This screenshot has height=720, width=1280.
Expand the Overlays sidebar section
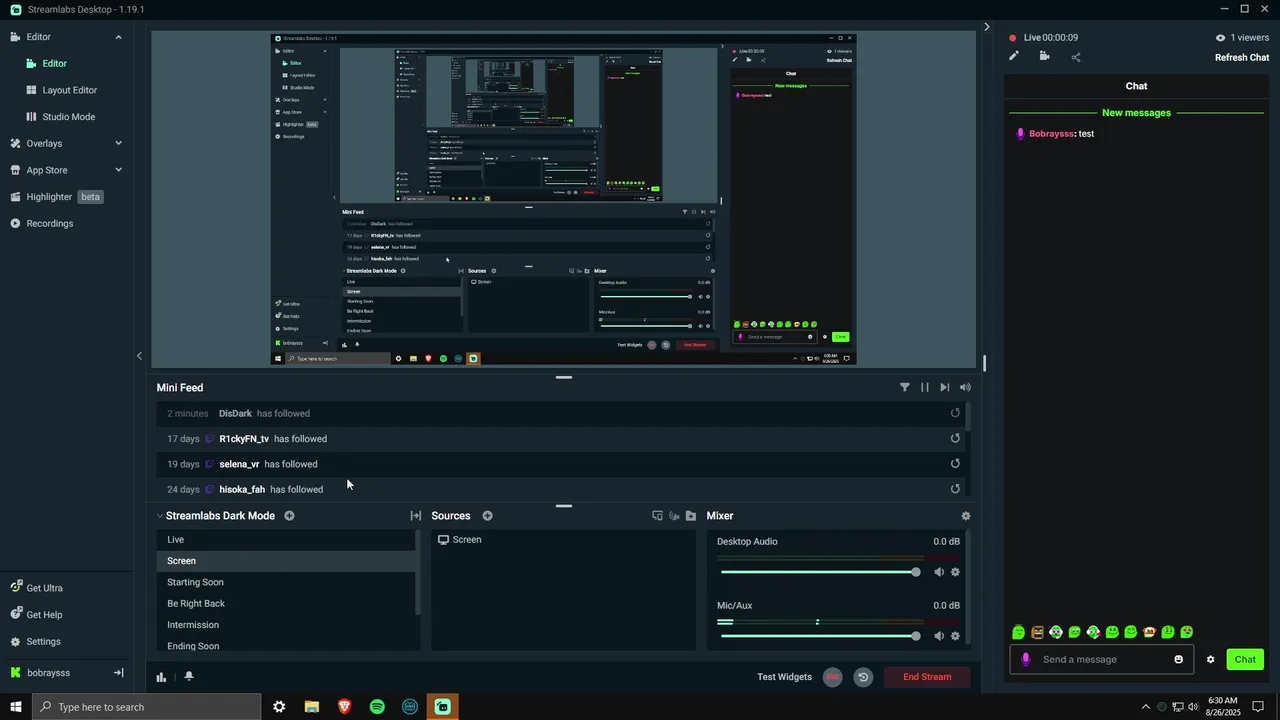118,143
